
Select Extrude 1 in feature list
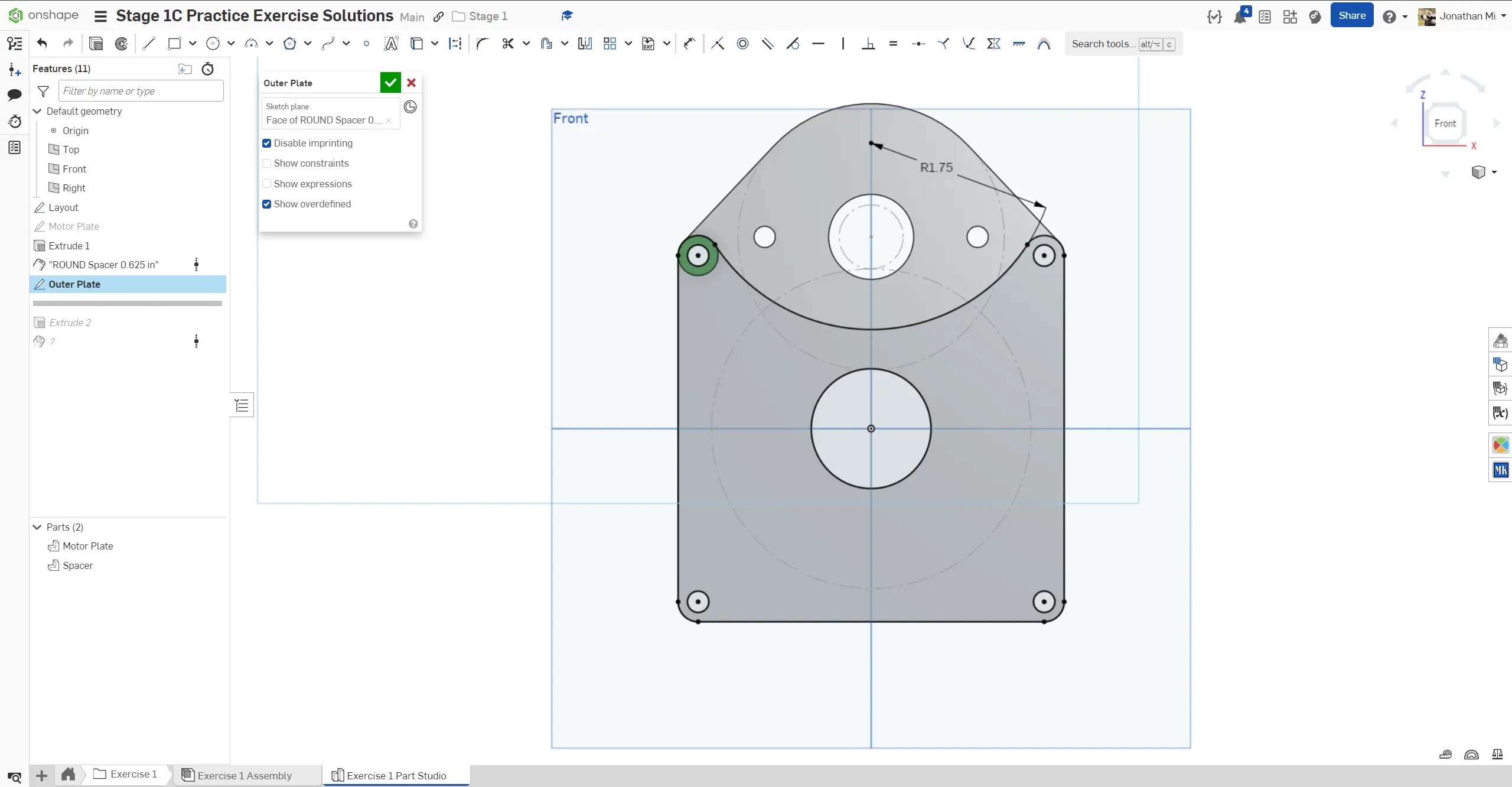(69, 246)
